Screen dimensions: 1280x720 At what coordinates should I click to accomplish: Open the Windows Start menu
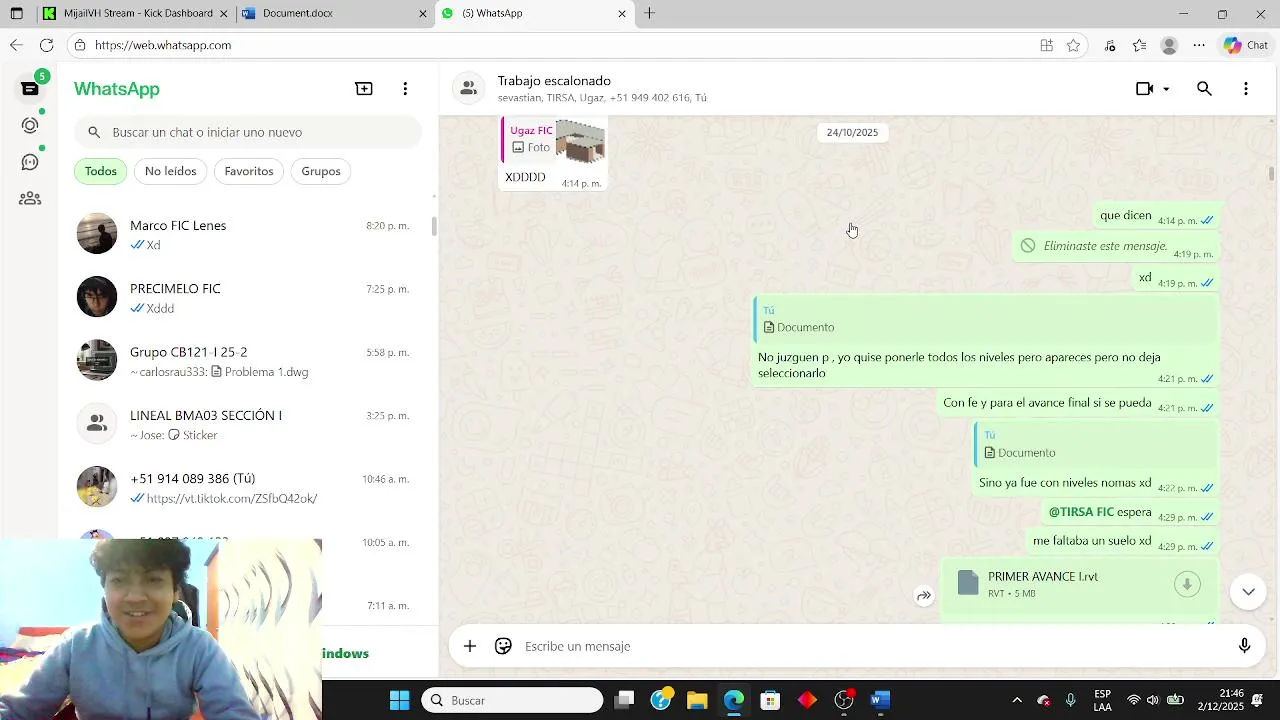[400, 700]
